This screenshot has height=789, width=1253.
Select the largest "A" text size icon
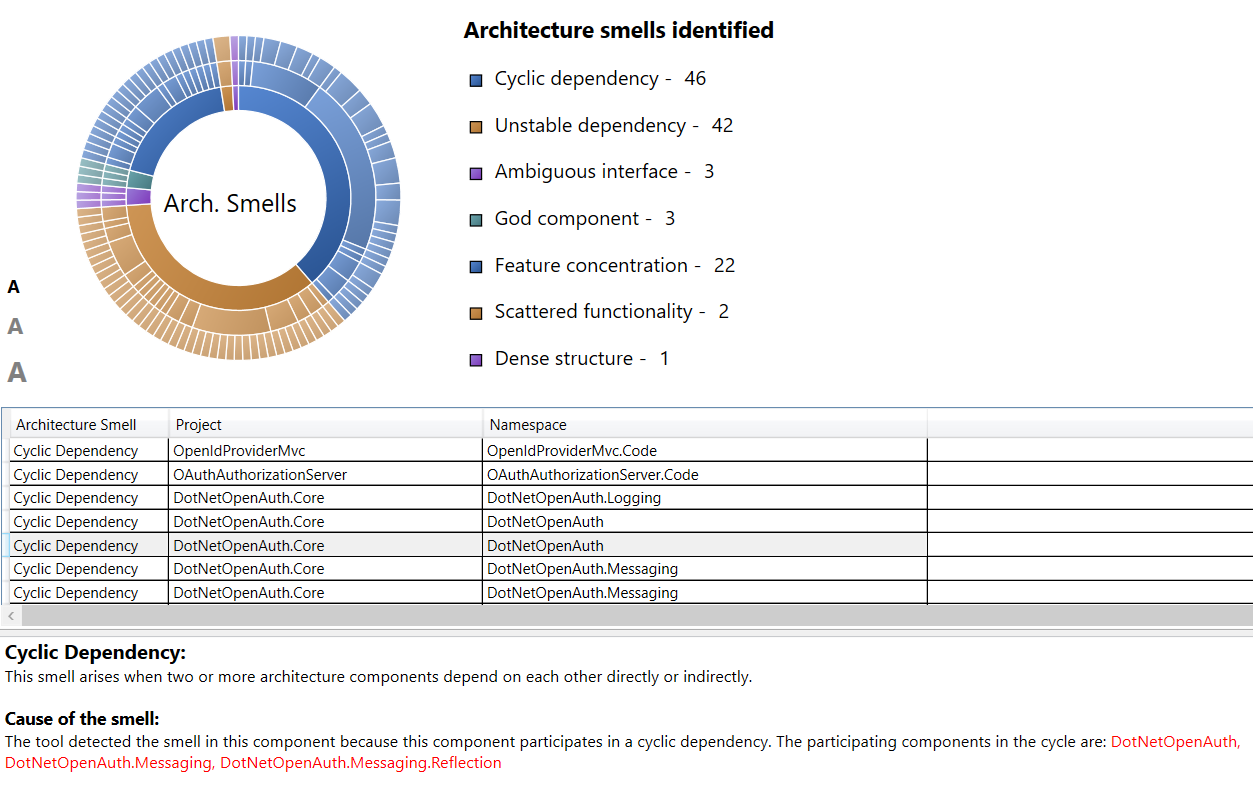[x=15, y=373]
